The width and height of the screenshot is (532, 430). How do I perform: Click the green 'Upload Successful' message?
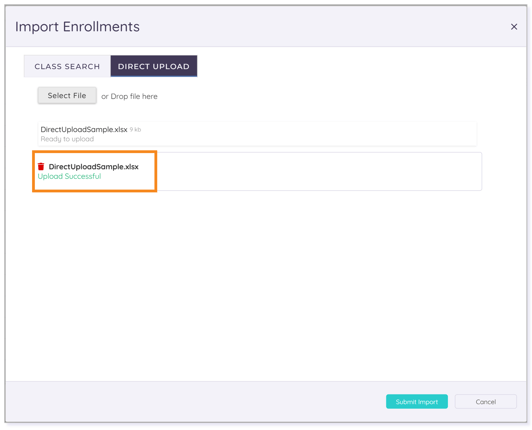point(69,176)
